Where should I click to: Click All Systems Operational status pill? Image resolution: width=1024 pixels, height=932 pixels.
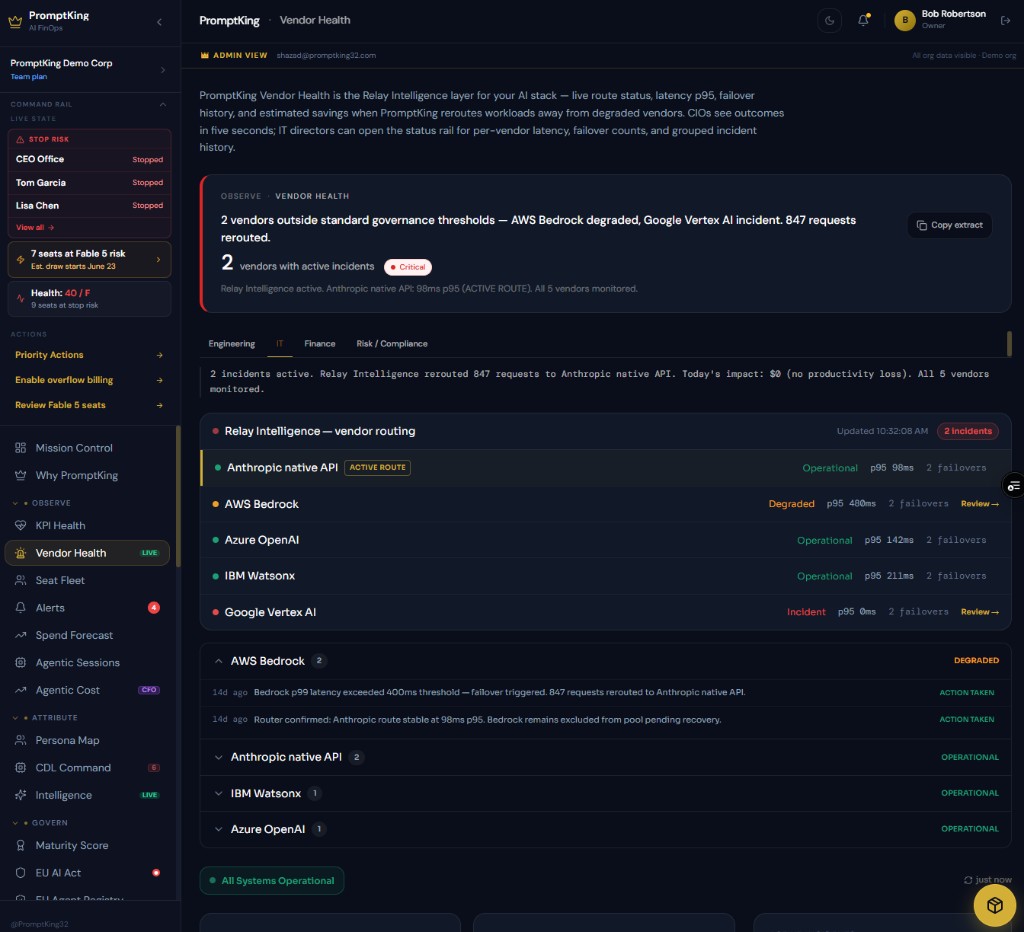tap(272, 880)
